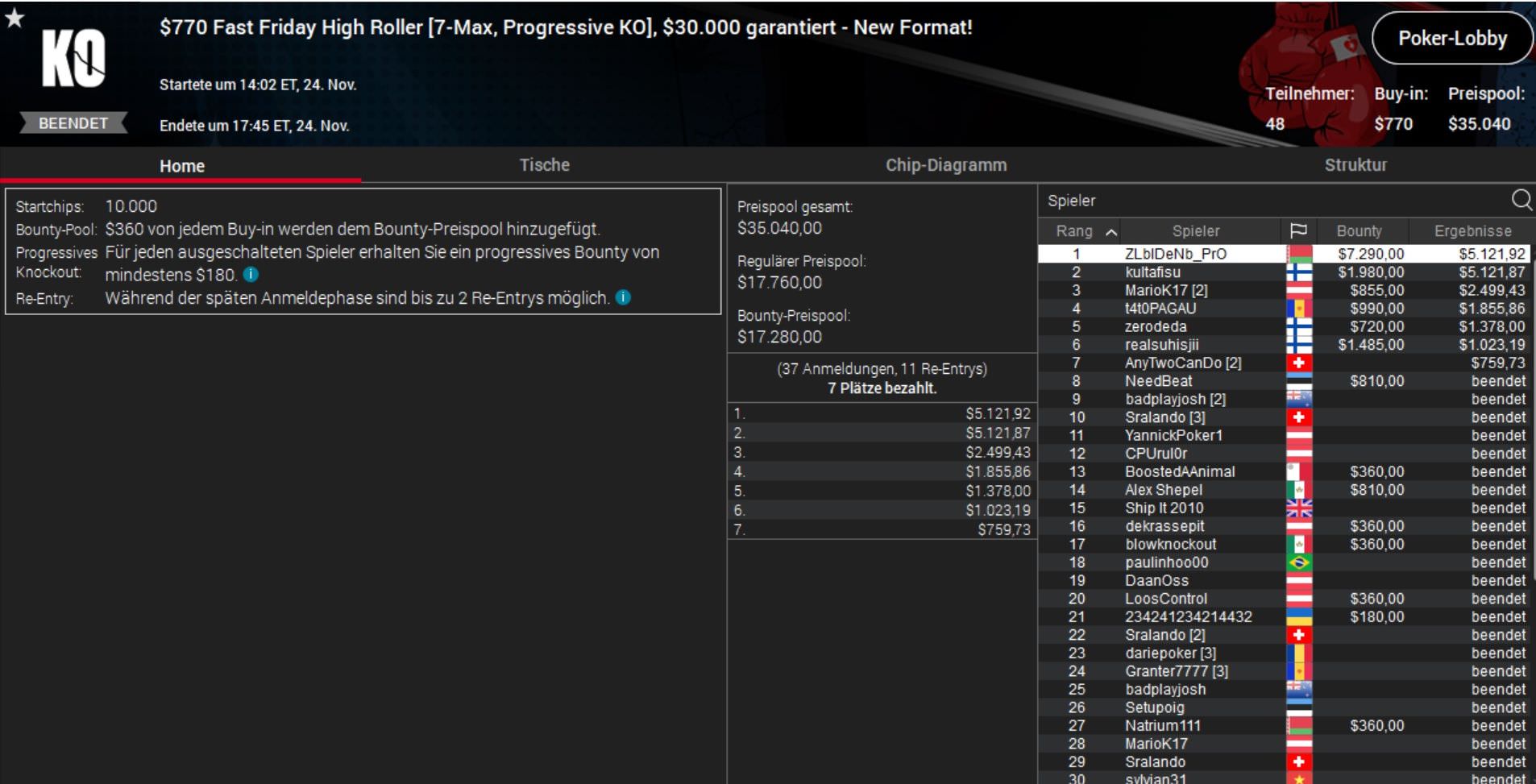1536x784 pixels.
Task: Select player row MarioK17 [2]
Action: [x=1284, y=290]
